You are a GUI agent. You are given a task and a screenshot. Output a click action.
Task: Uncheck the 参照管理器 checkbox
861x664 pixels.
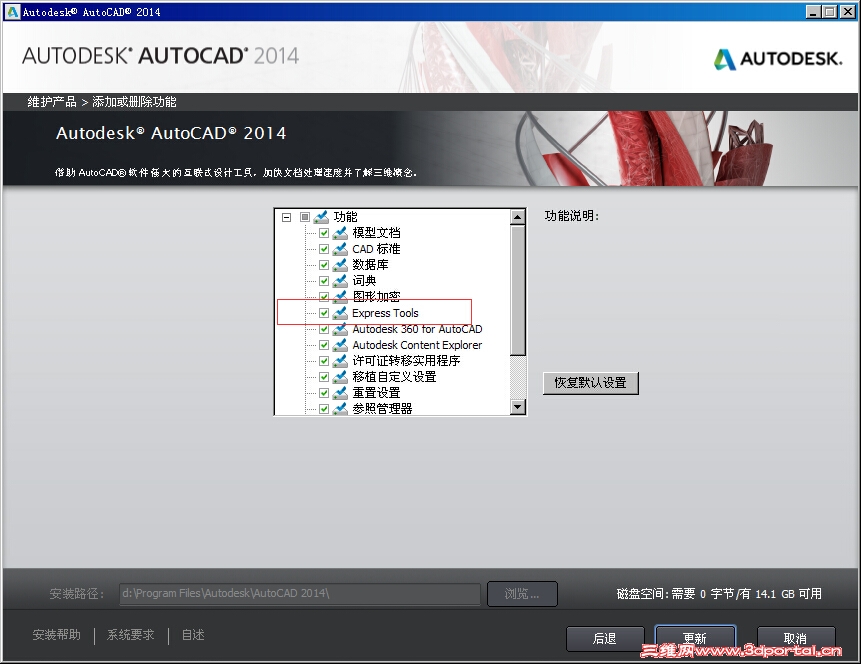coord(324,409)
